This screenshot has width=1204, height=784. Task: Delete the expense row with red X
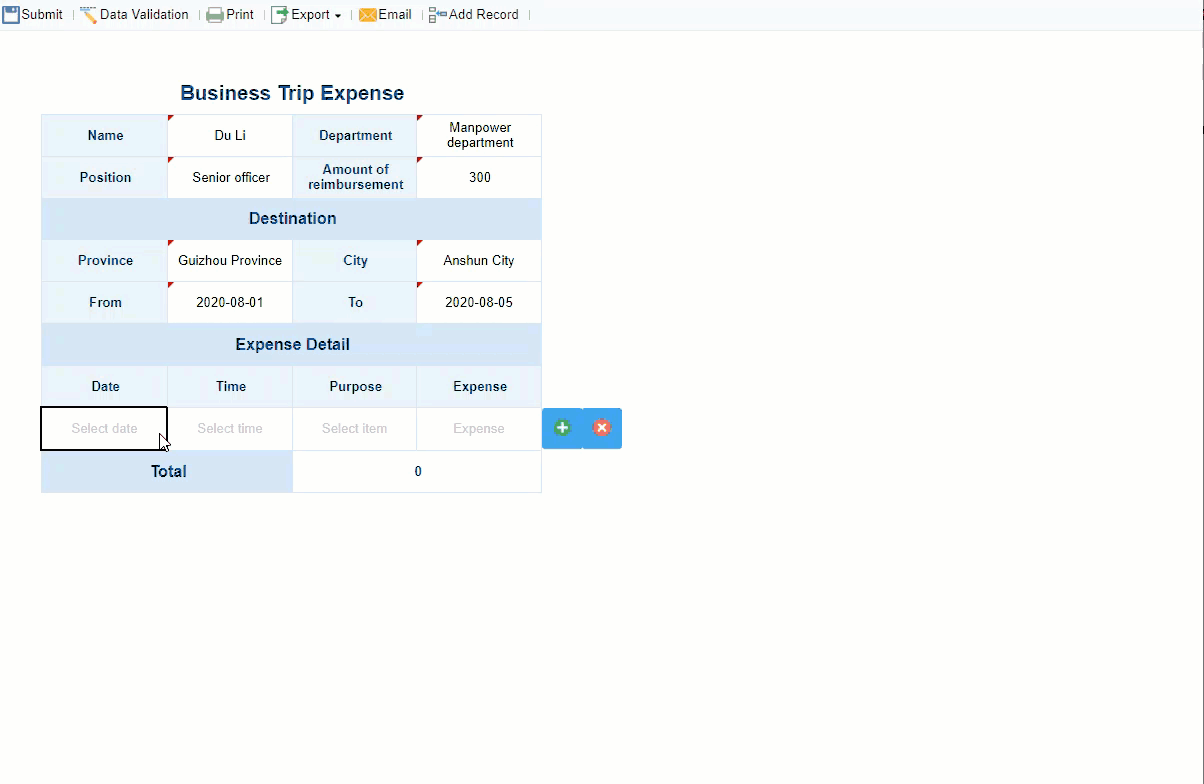click(x=601, y=428)
